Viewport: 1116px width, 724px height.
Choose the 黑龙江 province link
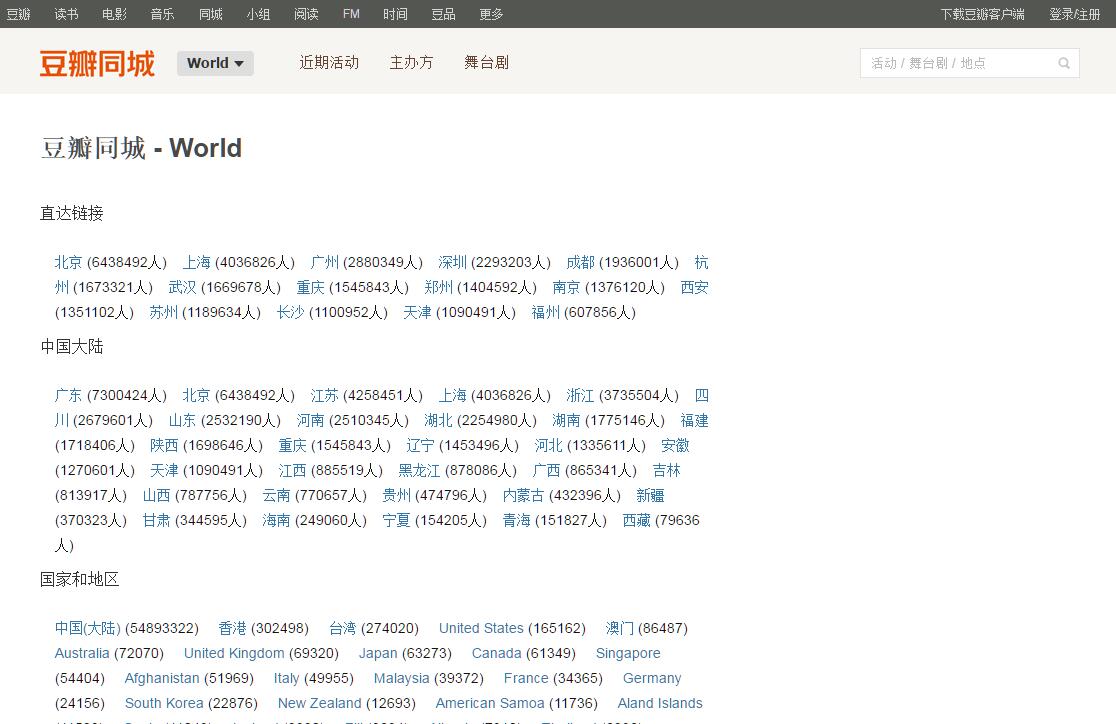point(419,470)
